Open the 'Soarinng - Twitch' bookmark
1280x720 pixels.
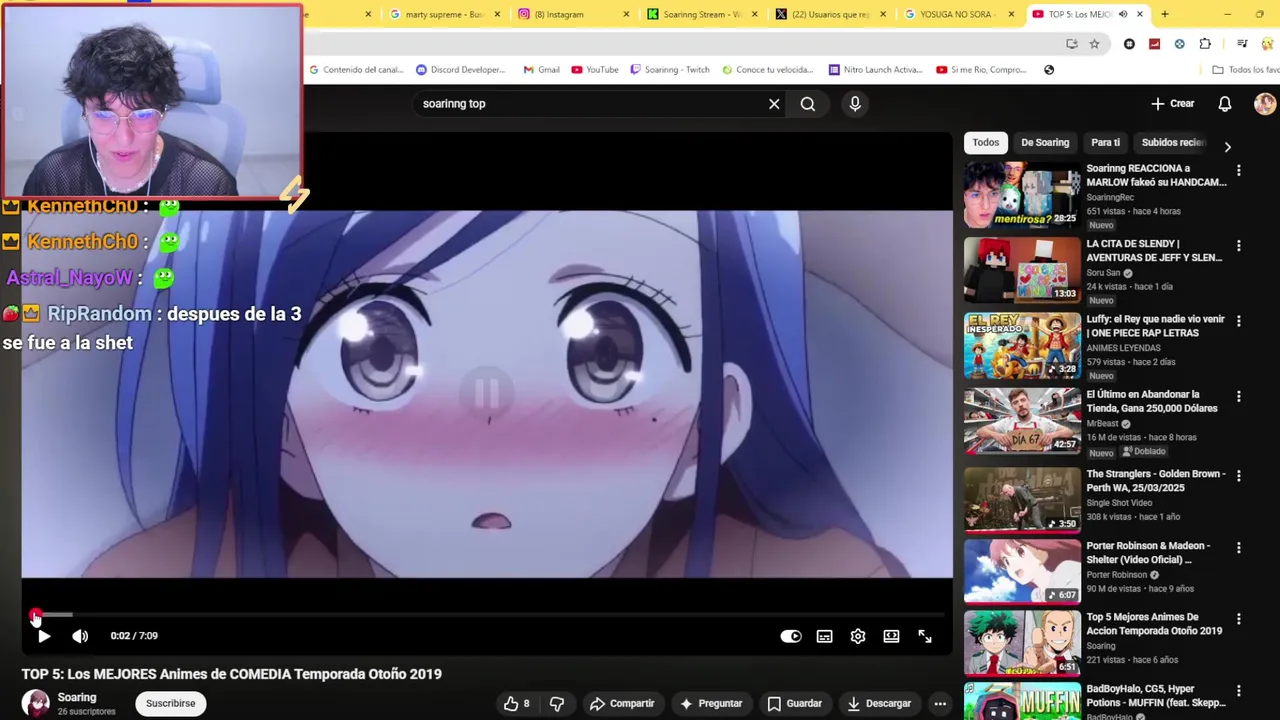pos(669,70)
